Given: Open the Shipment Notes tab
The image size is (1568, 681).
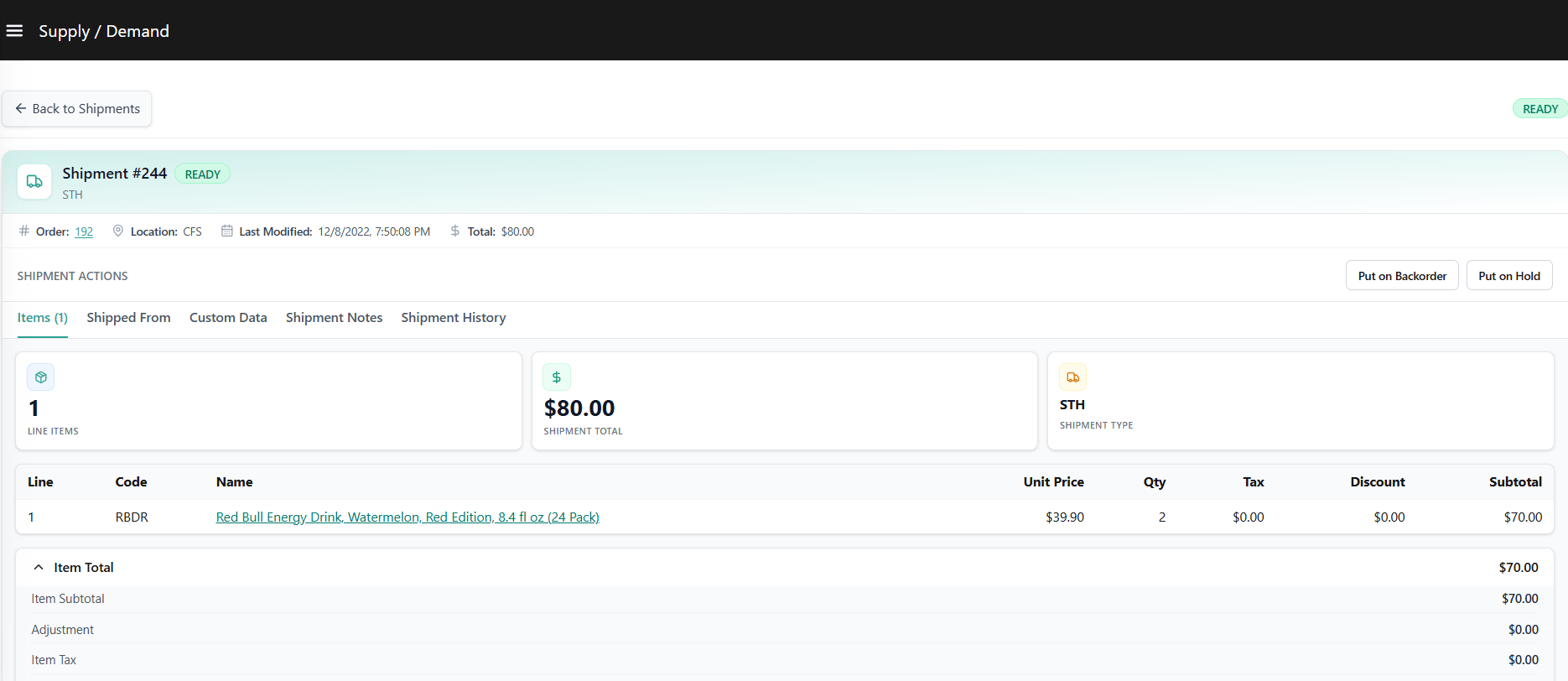Looking at the screenshot, I should 334,318.
